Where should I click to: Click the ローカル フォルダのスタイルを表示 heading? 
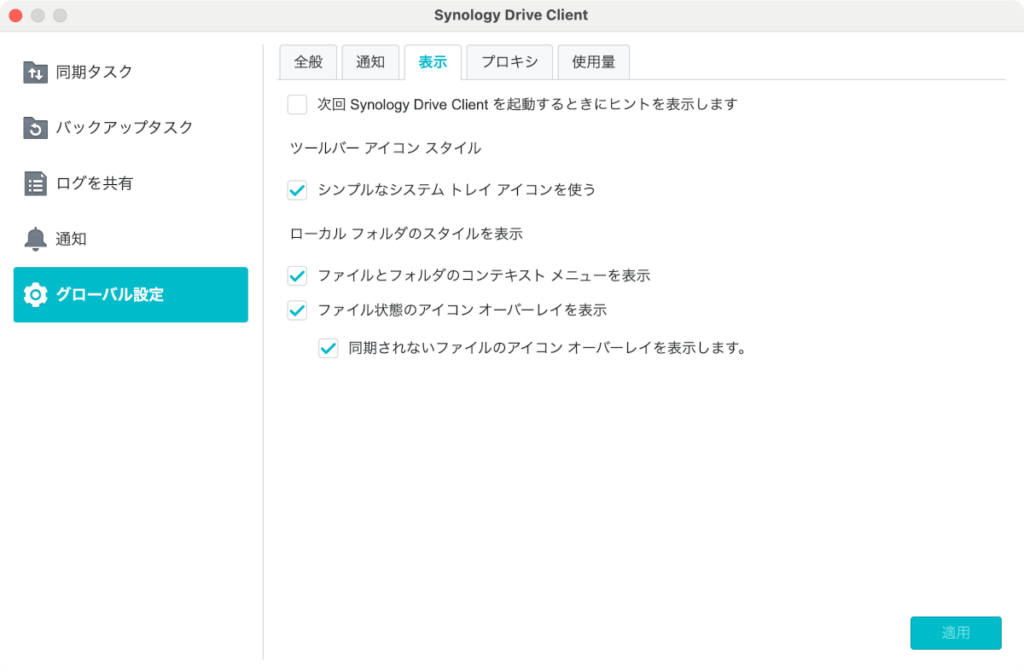click(406, 234)
